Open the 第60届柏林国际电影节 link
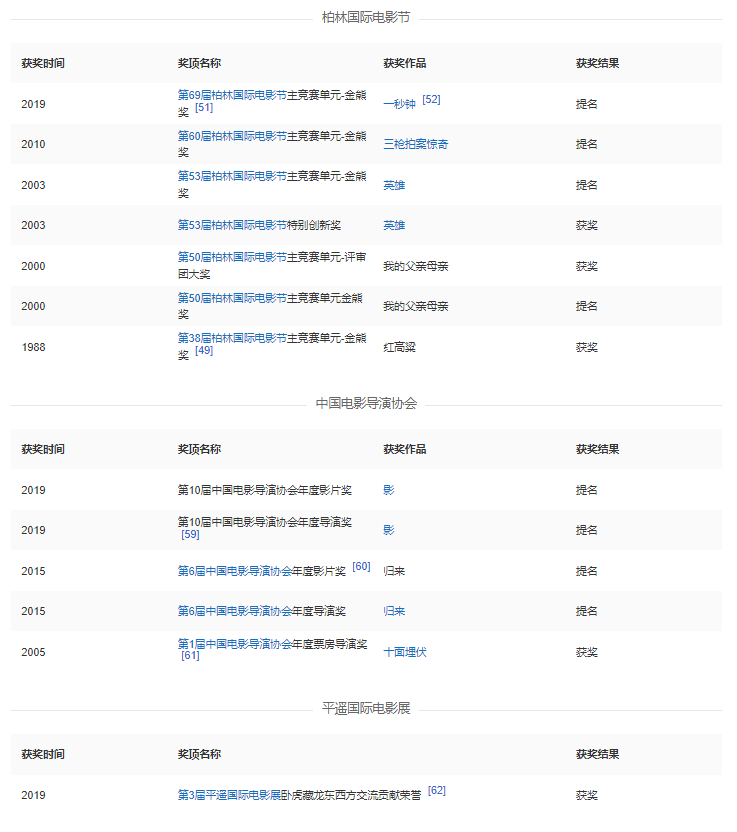737x832 pixels. (x=232, y=136)
